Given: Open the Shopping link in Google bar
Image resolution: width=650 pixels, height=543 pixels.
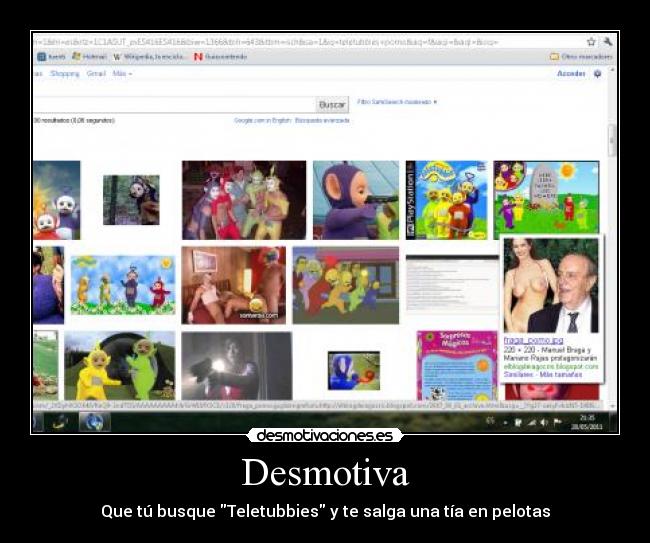Looking at the screenshot, I should (x=65, y=73).
